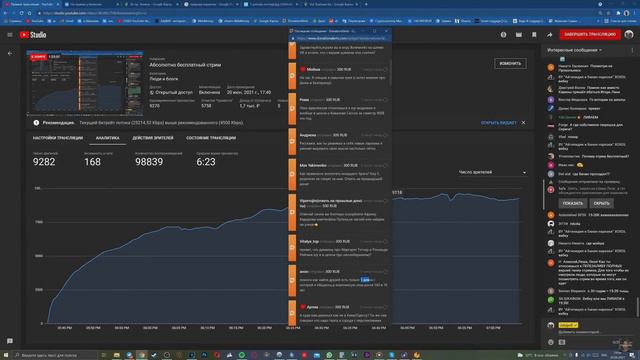Click the bookmark icon in top bar
Screen dimensions: 640x360
pos(534,35)
